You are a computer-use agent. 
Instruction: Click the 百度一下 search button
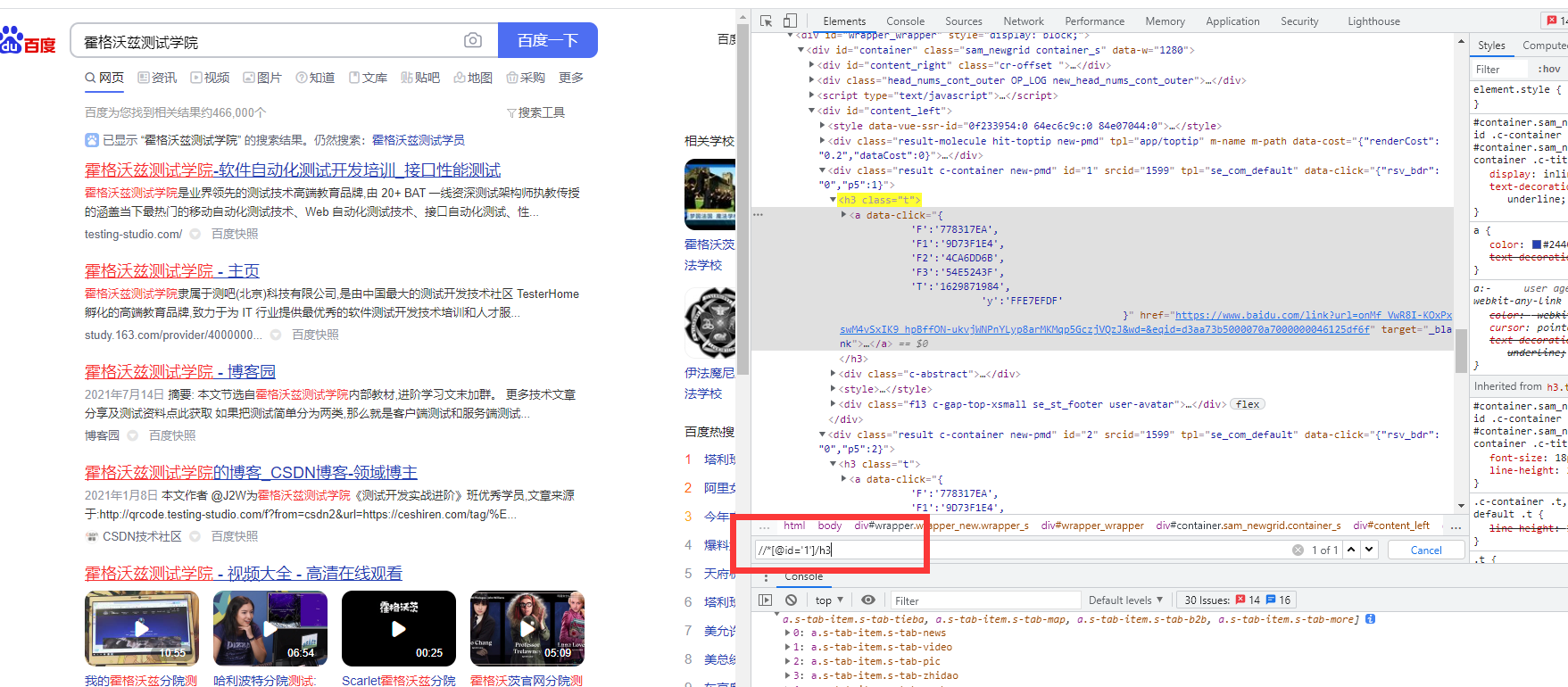[548, 40]
